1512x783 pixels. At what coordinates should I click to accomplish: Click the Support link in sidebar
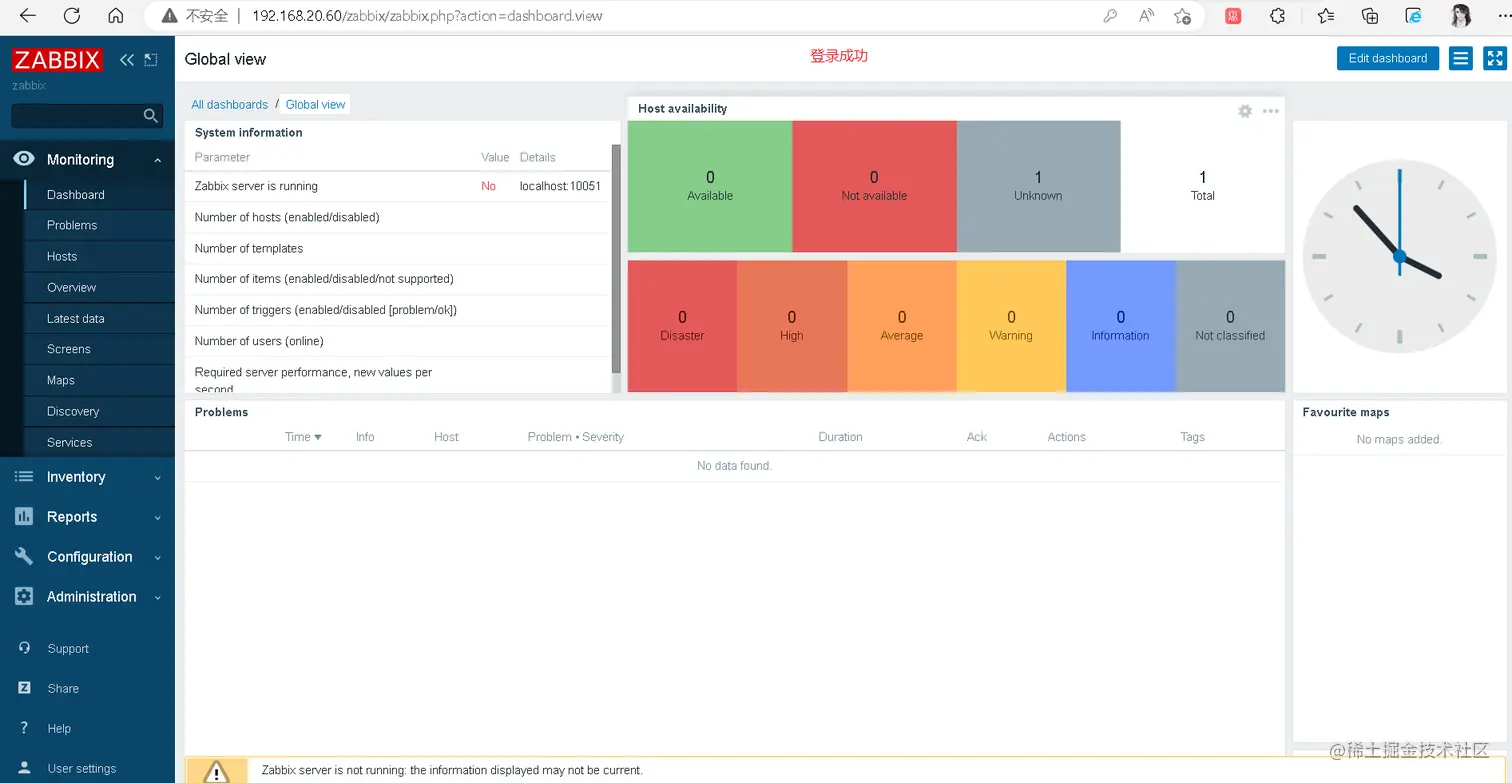coord(68,649)
